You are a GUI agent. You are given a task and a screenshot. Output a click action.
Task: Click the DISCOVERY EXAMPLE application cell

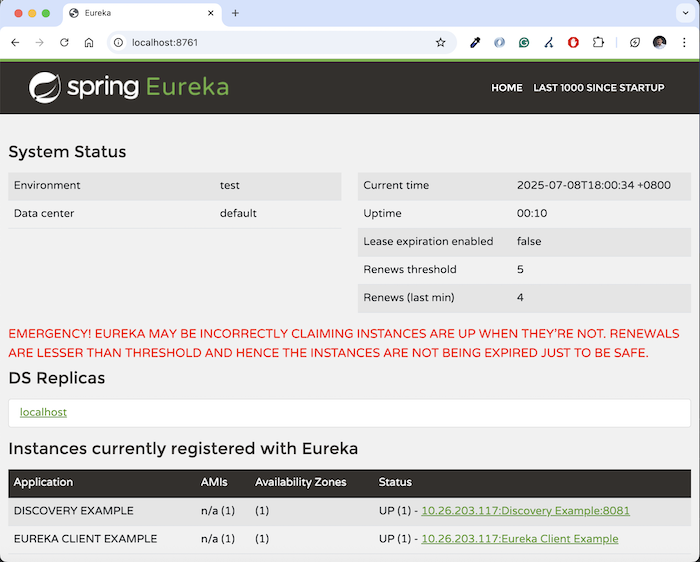pyautogui.click(x=74, y=511)
